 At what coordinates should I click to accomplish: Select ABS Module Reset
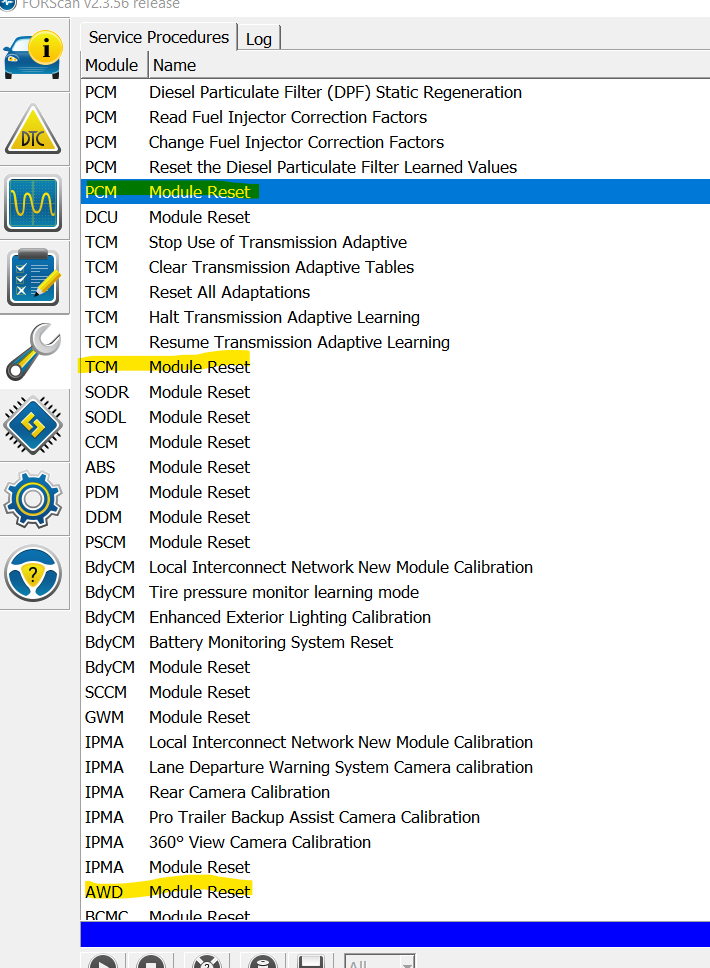click(395, 467)
